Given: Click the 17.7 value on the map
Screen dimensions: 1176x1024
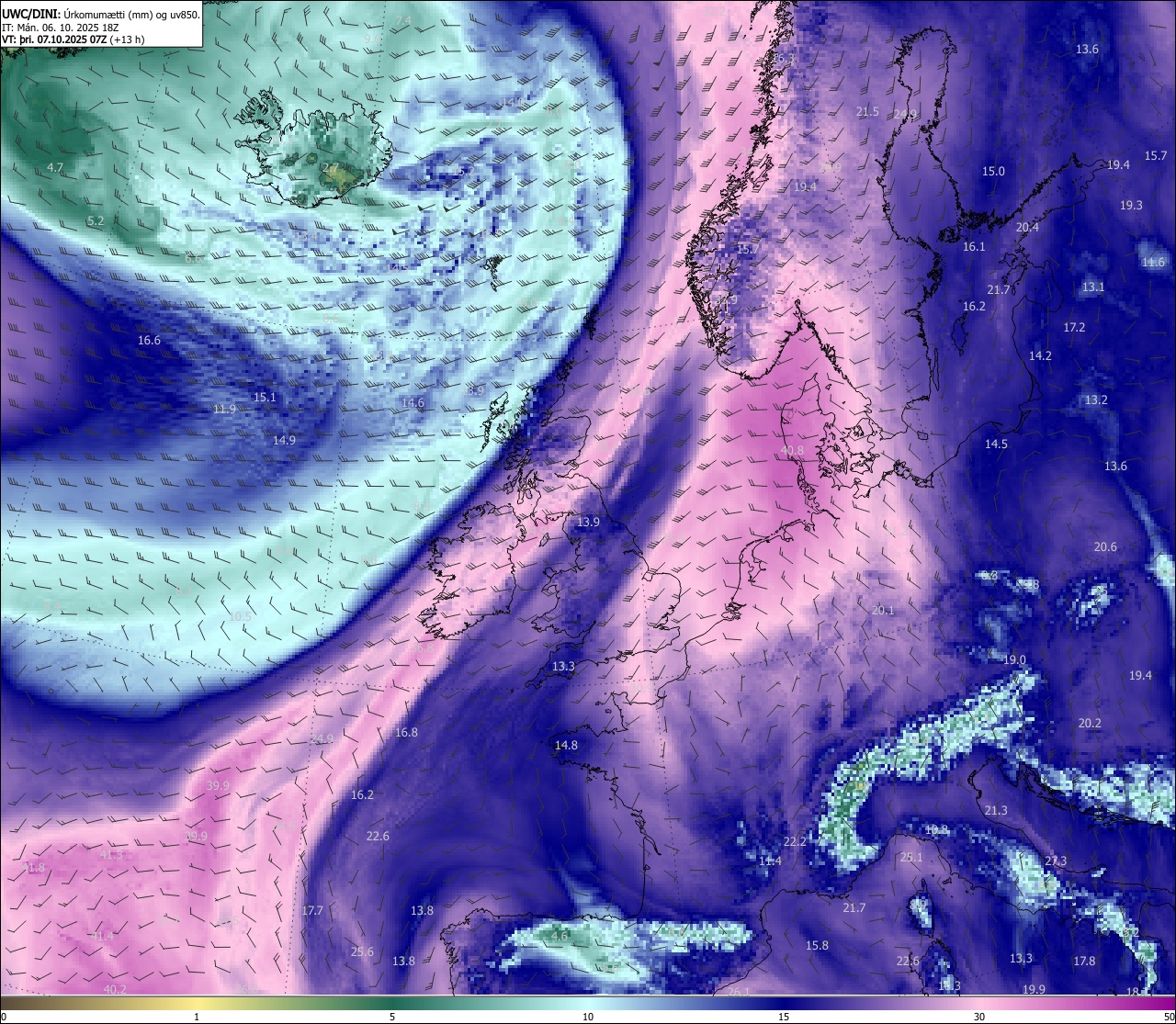Looking at the screenshot, I should tap(312, 911).
